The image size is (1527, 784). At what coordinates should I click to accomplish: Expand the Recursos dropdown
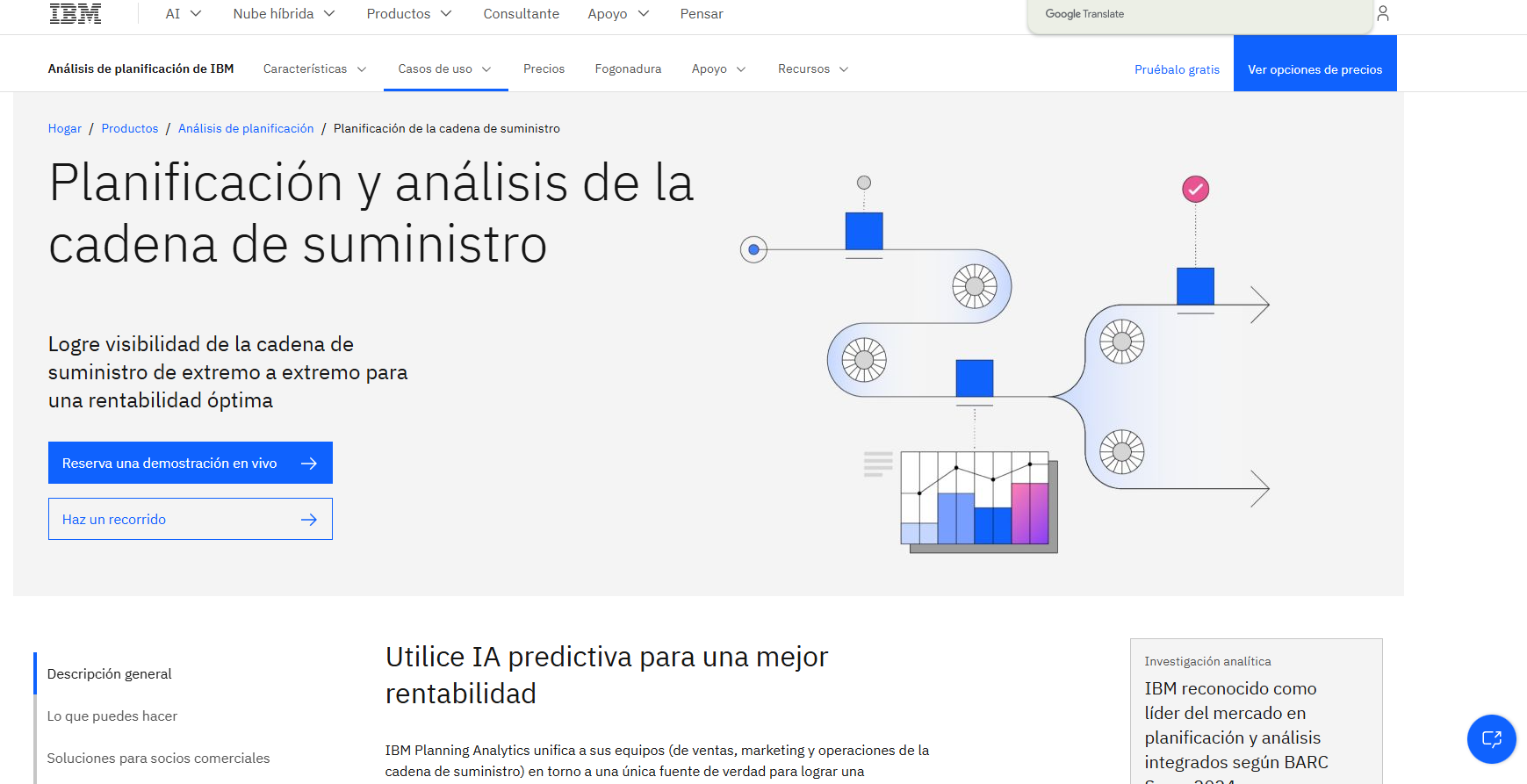(x=813, y=69)
